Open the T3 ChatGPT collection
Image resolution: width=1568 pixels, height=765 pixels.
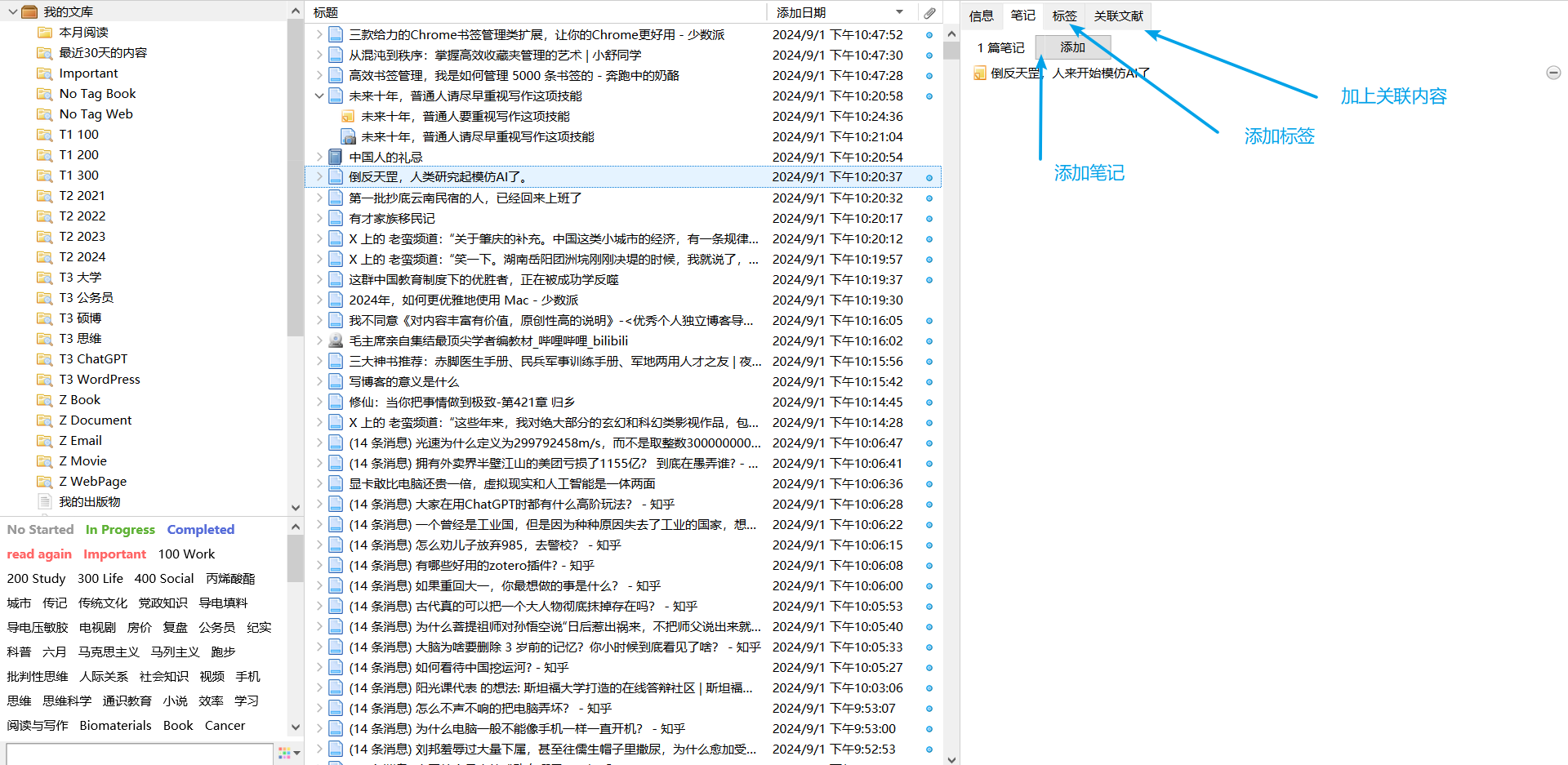coord(93,358)
